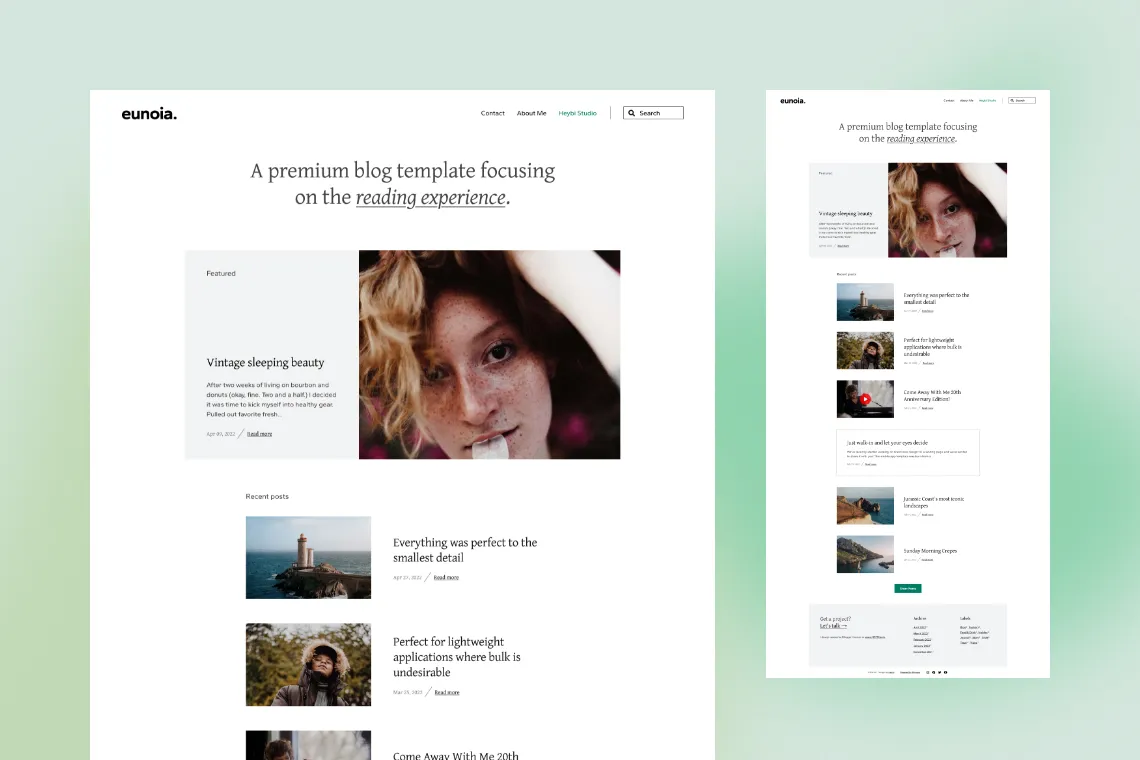Click 'Vintage sleeping beauty' title in large preview
The image size is (1140, 760).
(265, 362)
